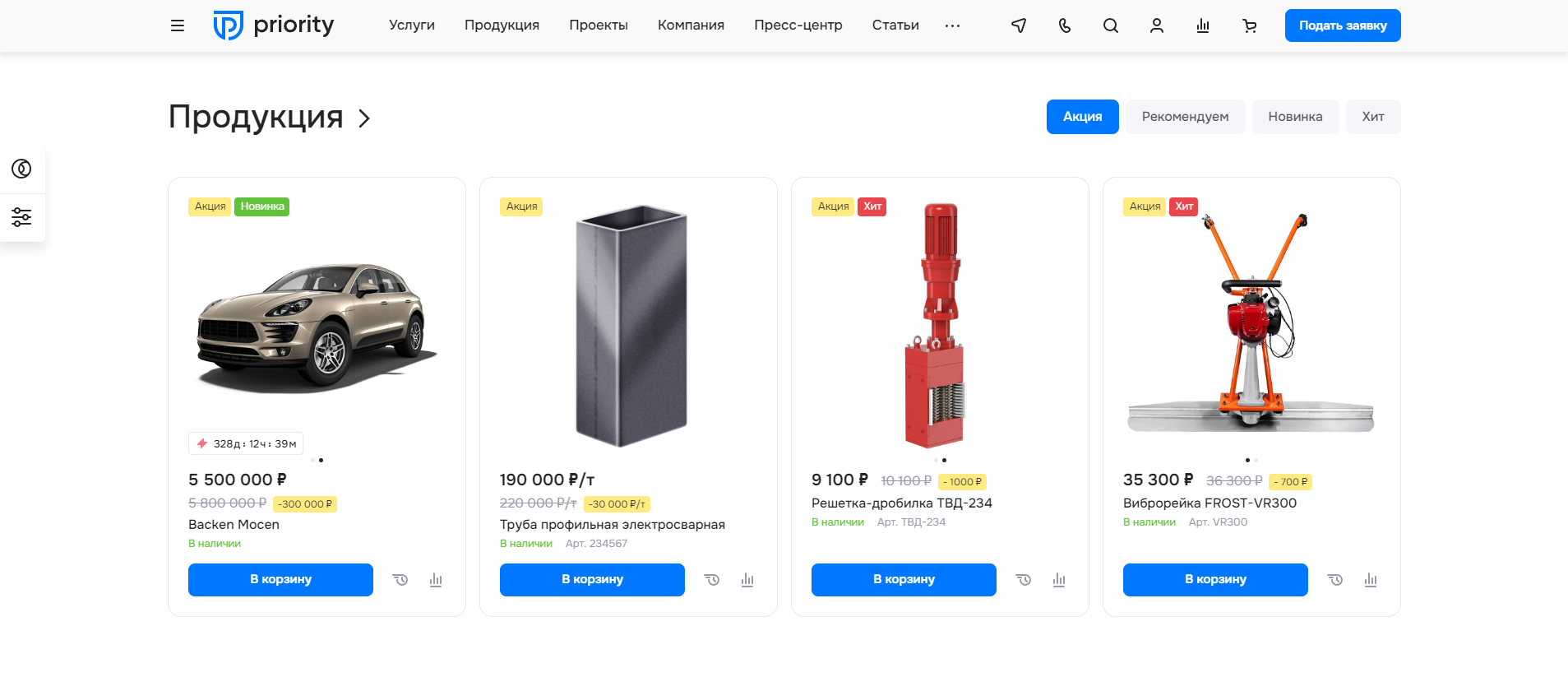Open the hamburger menu icon
Viewport: 1568px width, 677px height.
point(178,26)
